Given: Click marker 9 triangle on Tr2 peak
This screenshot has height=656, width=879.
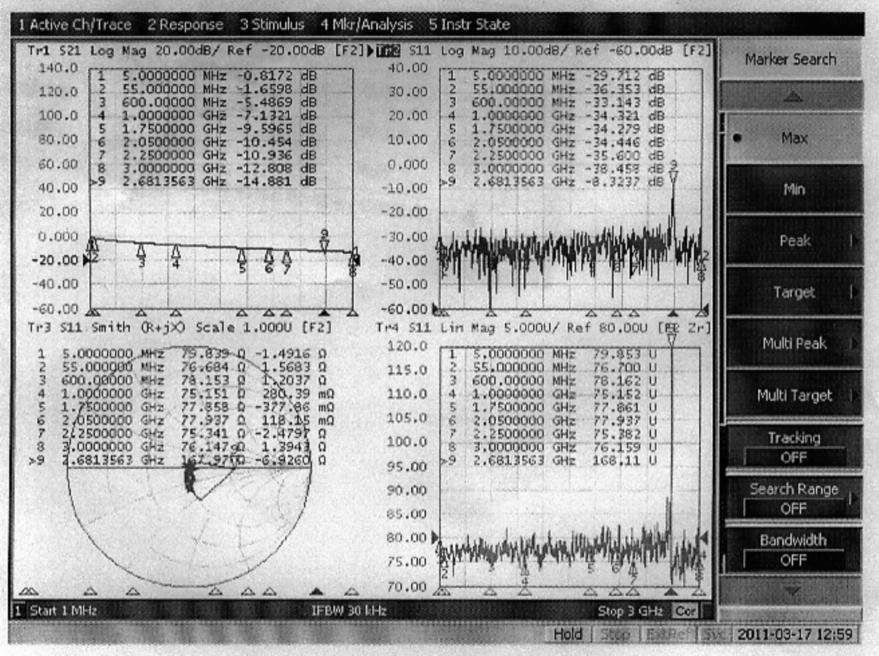Looking at the screenshot, I should 673,174.
